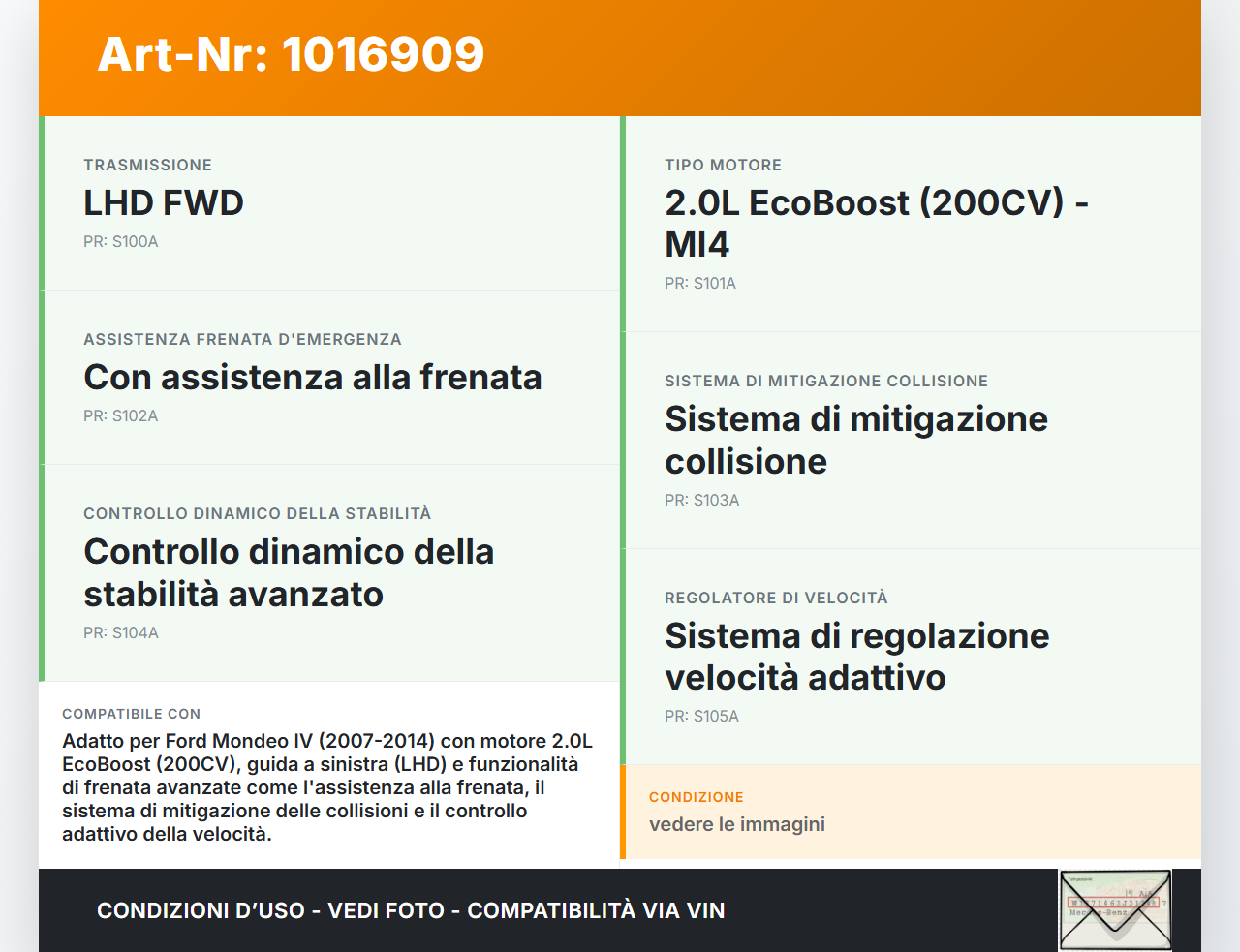Select Controllo dinamico della stabilità avanzato value
Screen dimensions: 1240x952
click(x=289, y=573)
